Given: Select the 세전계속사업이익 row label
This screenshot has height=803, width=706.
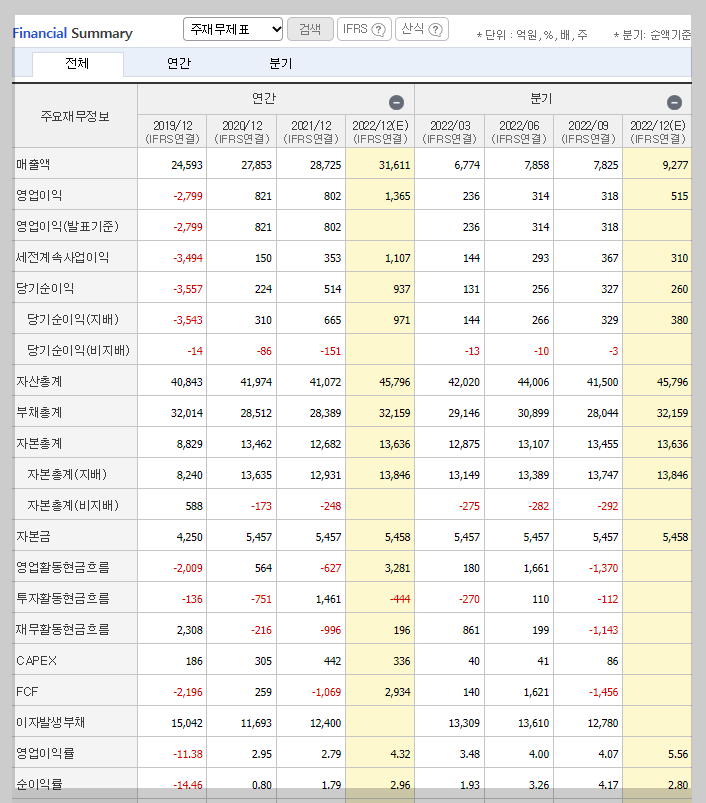Looking at the screenshot, I should (x=62, y=258).
